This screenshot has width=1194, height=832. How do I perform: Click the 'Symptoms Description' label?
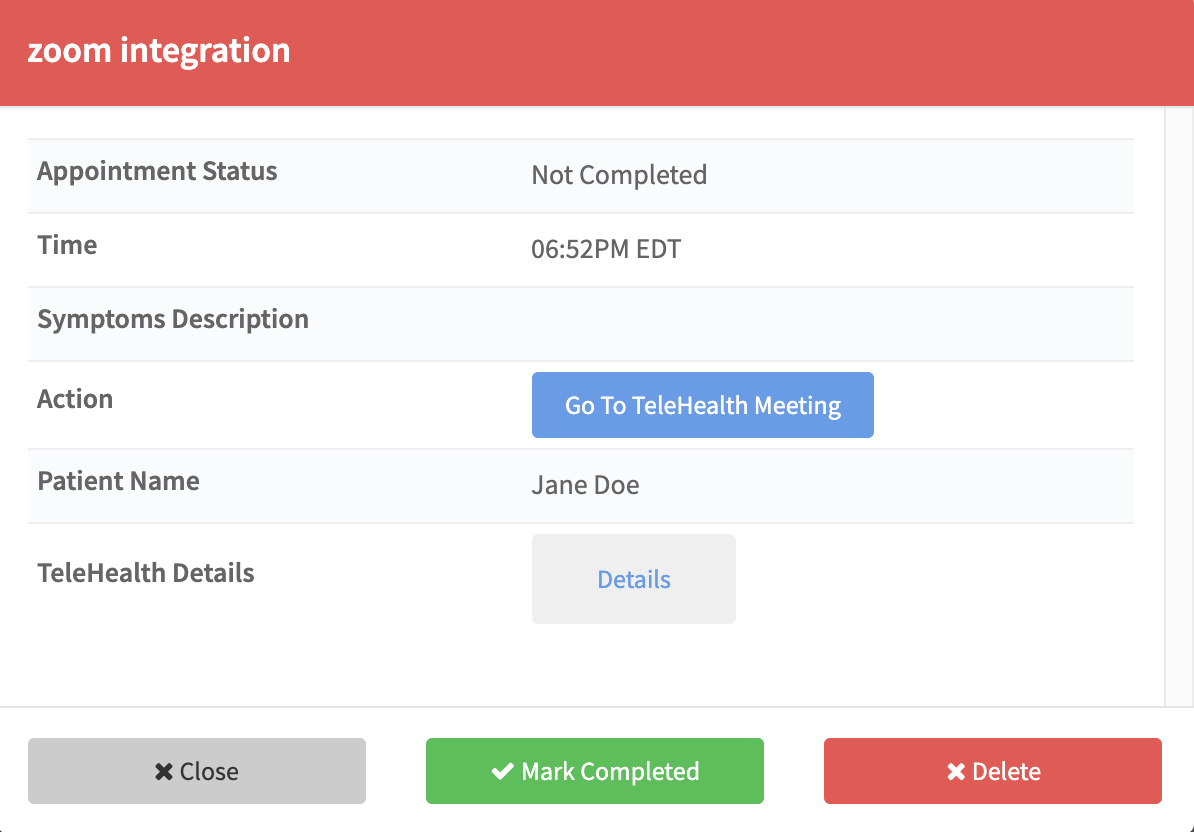pos(173,319)
